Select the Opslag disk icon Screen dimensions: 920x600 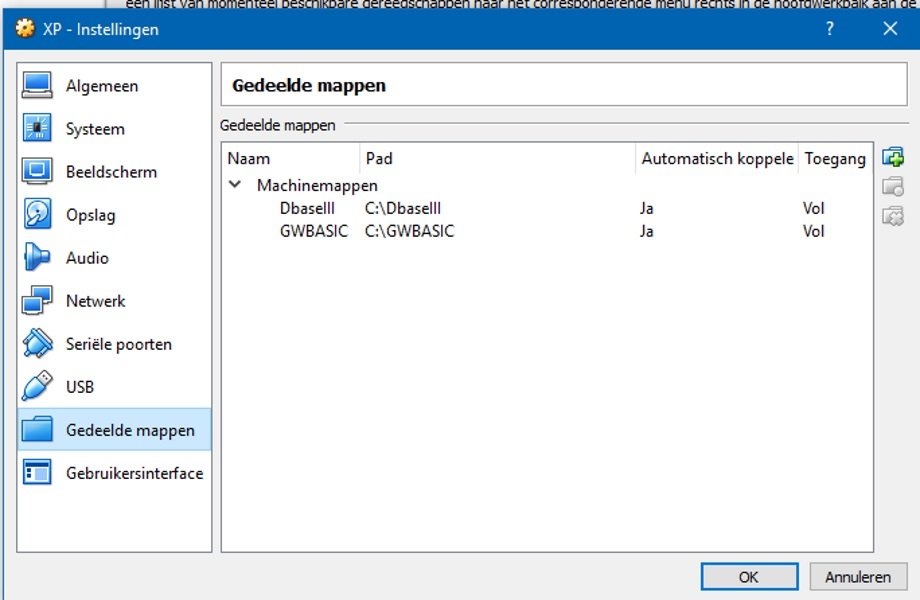(x=37, y=214)
